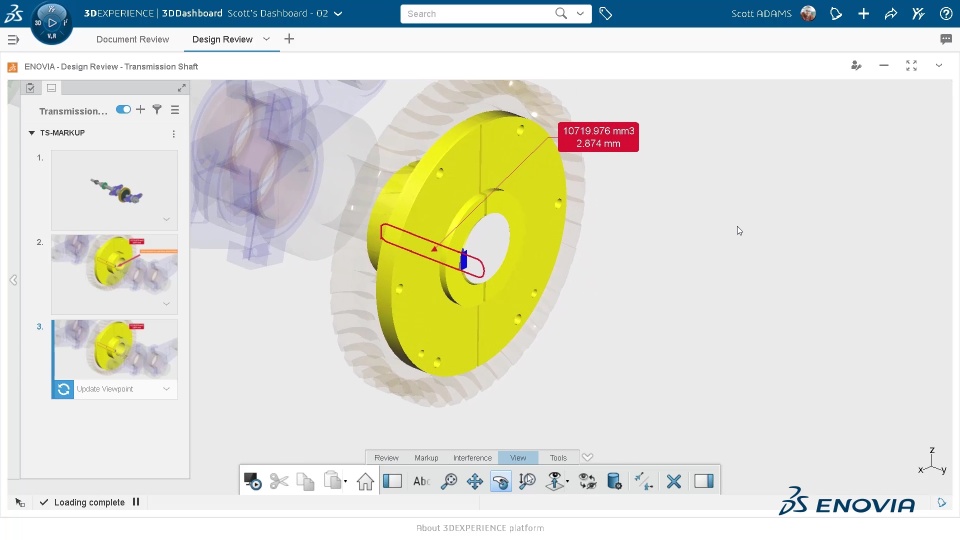The height and width of the screenshot is (540, 960).
Task: Click the status bar selection arrow icon
Action: 20,503
